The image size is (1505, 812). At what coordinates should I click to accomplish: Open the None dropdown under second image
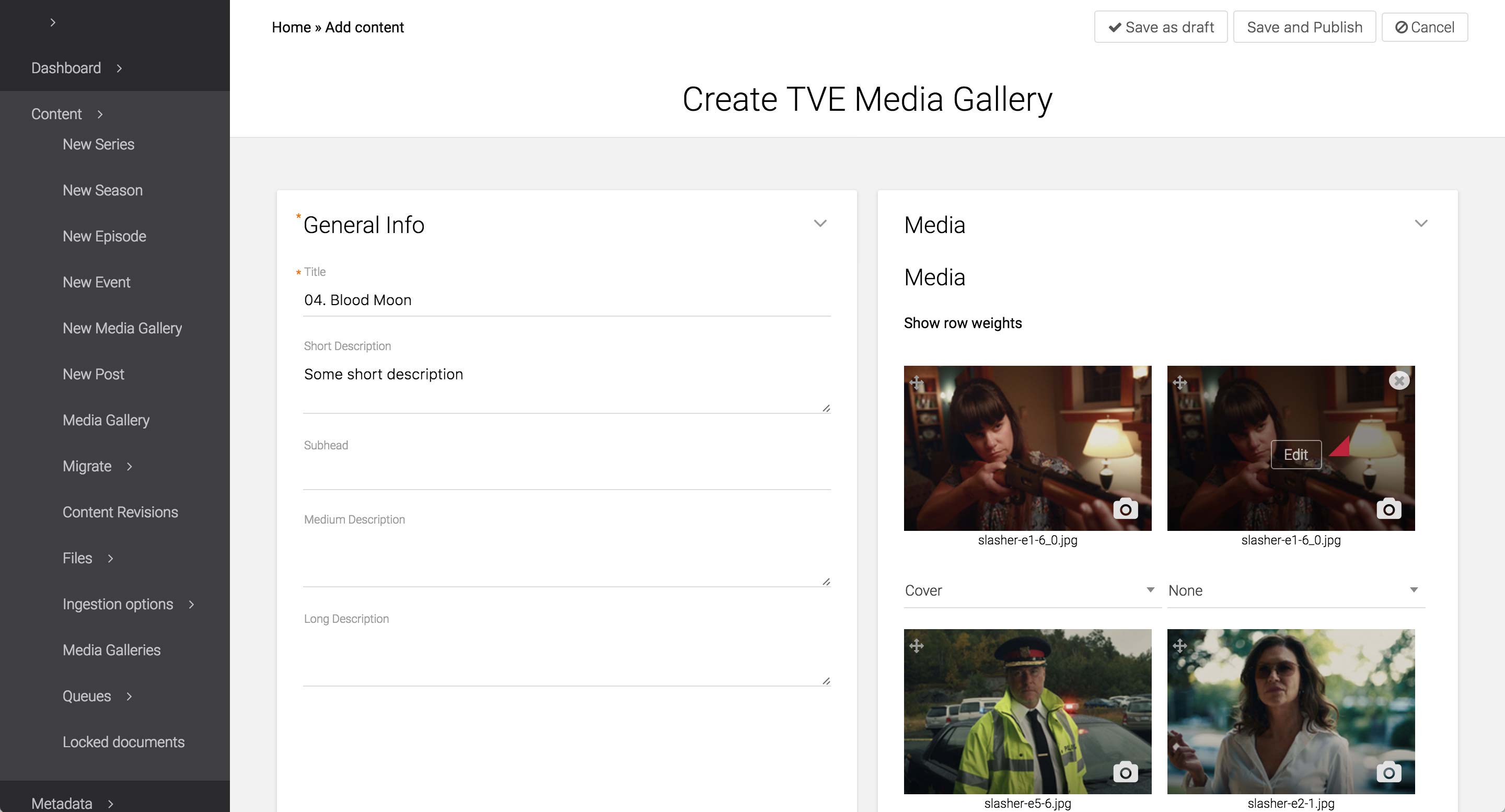coord(1293,590)
